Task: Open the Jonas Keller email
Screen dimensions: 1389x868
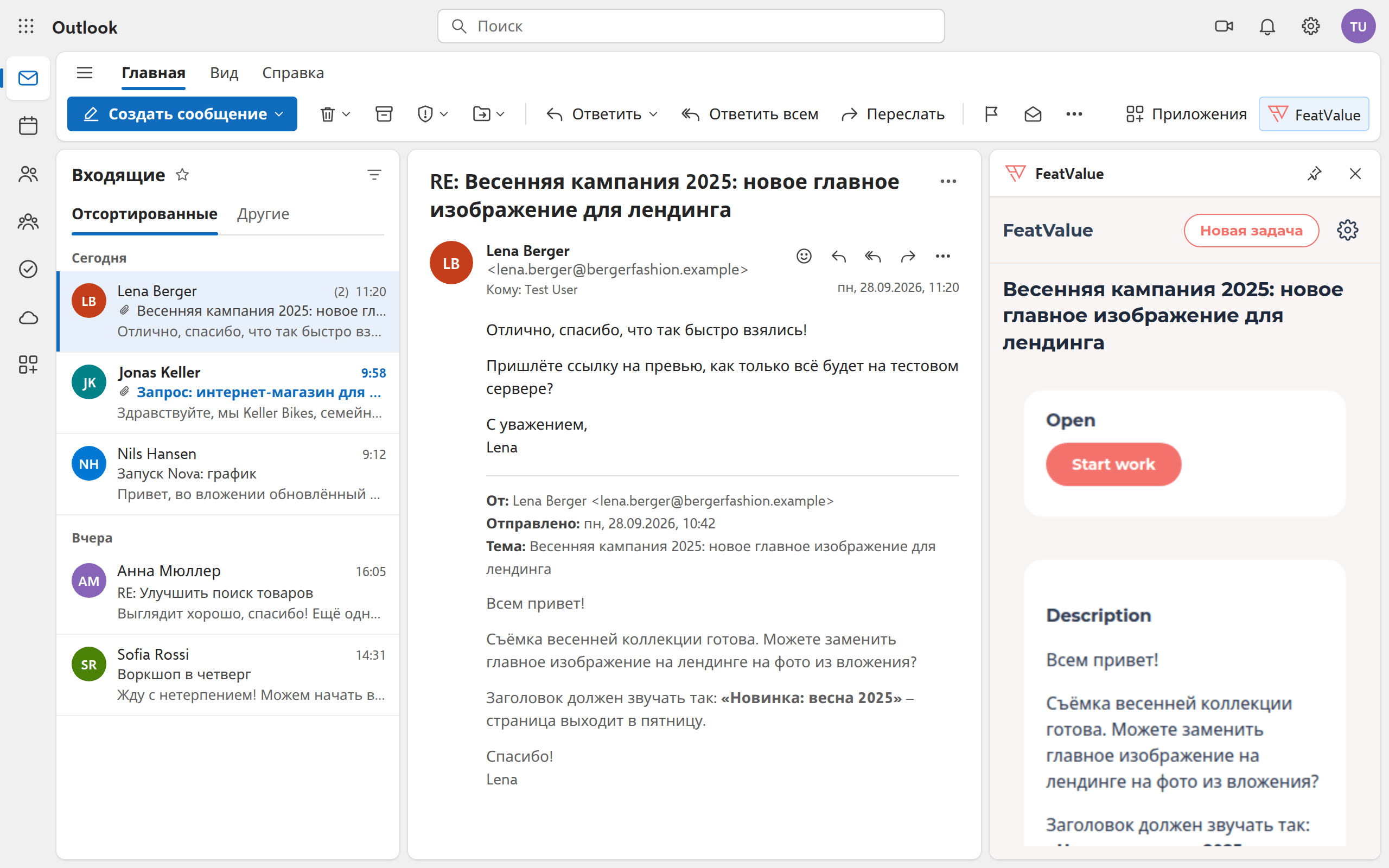Action: coord(228,393)
